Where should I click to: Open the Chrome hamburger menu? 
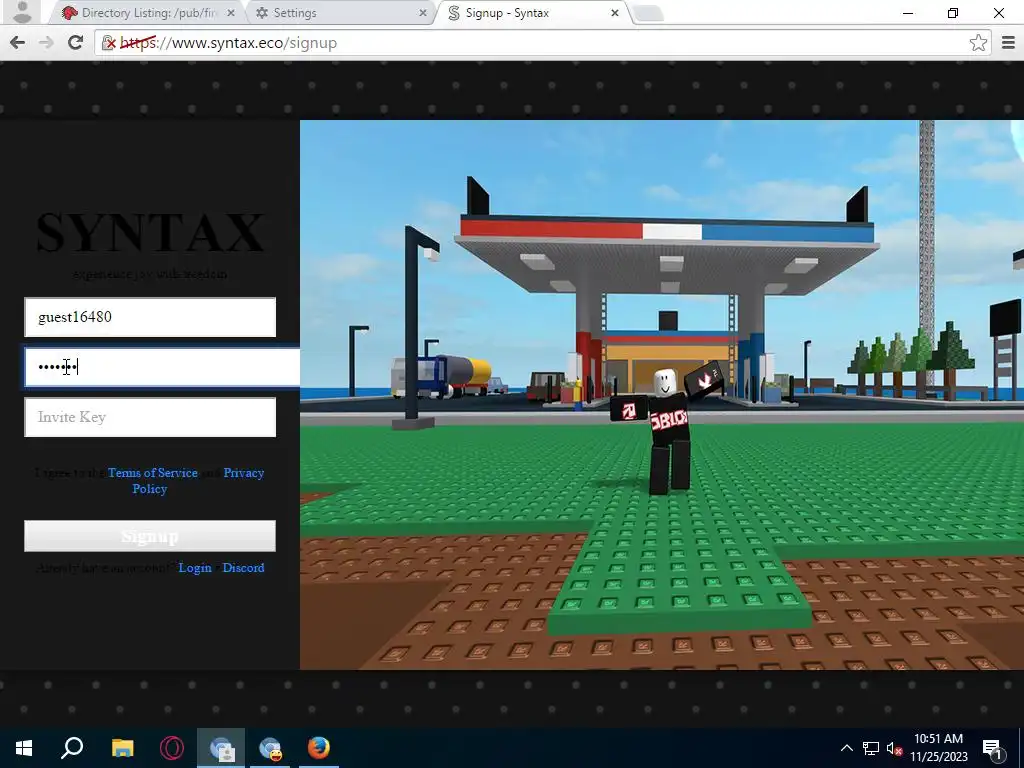[x=1008, y=42]
